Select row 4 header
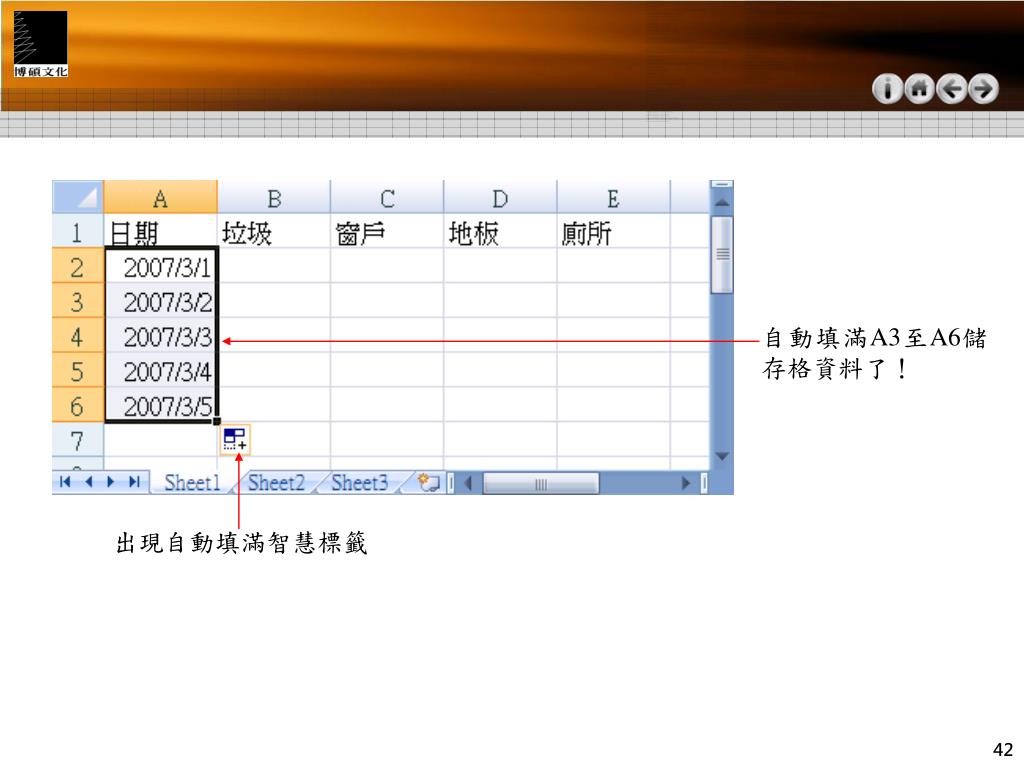Viewport: 1024px width, 768px height. pos(78,335)
